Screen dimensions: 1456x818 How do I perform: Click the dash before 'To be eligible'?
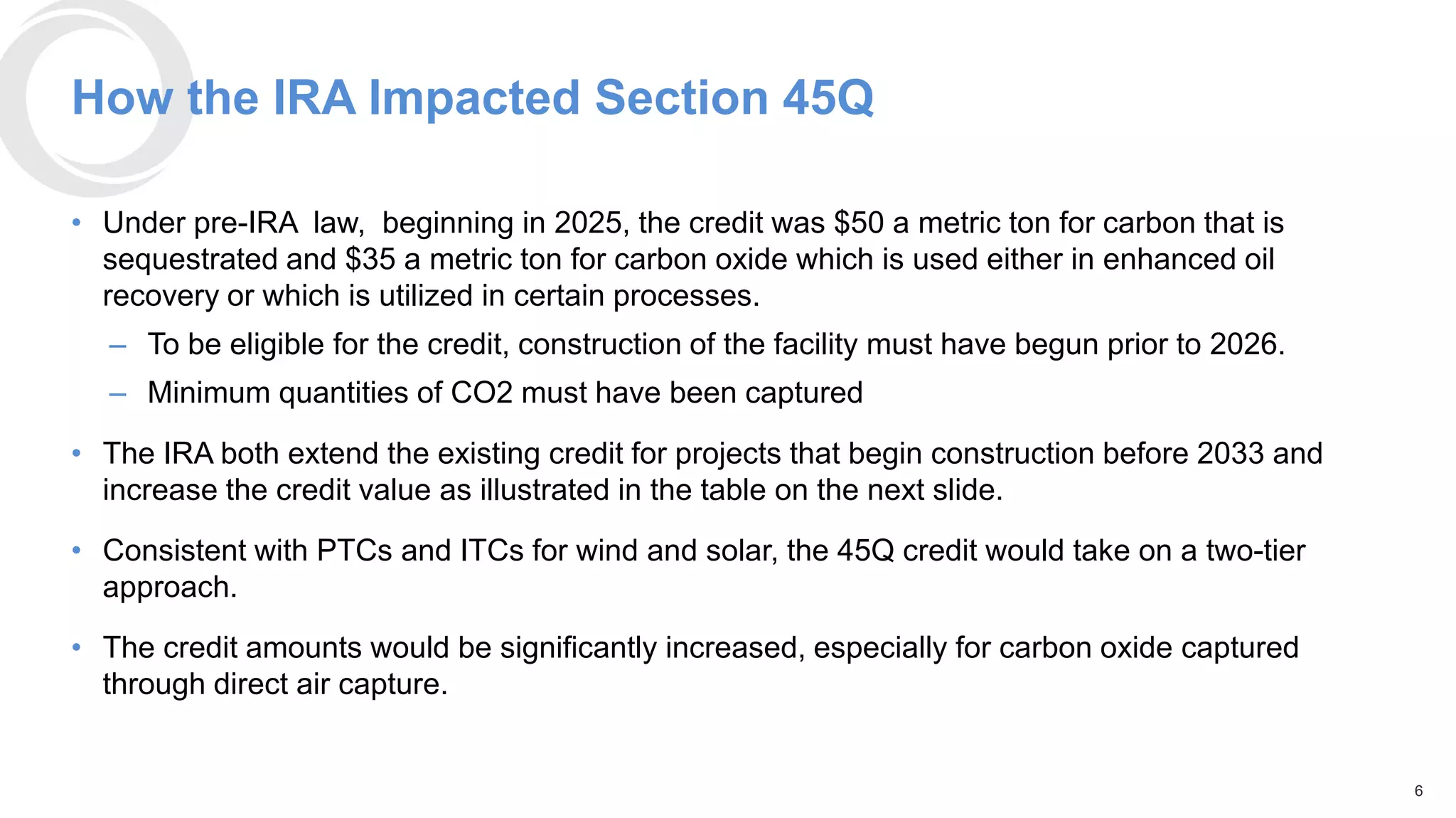tap(118, 346)
